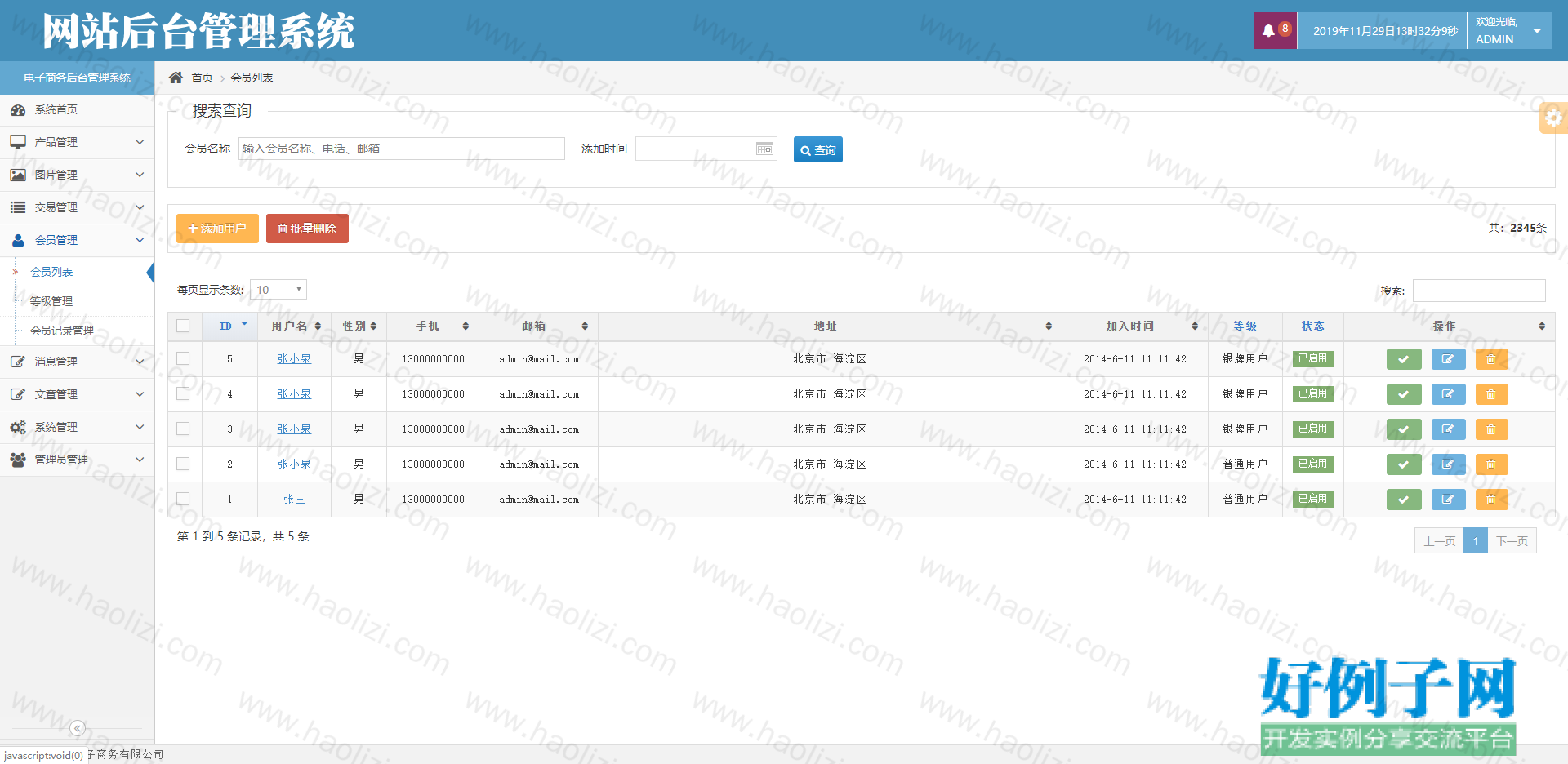Click the 添加用户 button

click(217, 229)
